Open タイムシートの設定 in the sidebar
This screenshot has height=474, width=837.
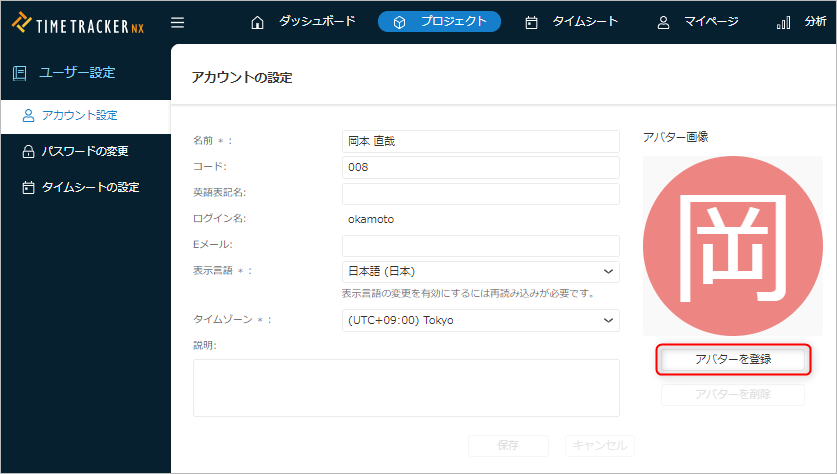[89, 187]
